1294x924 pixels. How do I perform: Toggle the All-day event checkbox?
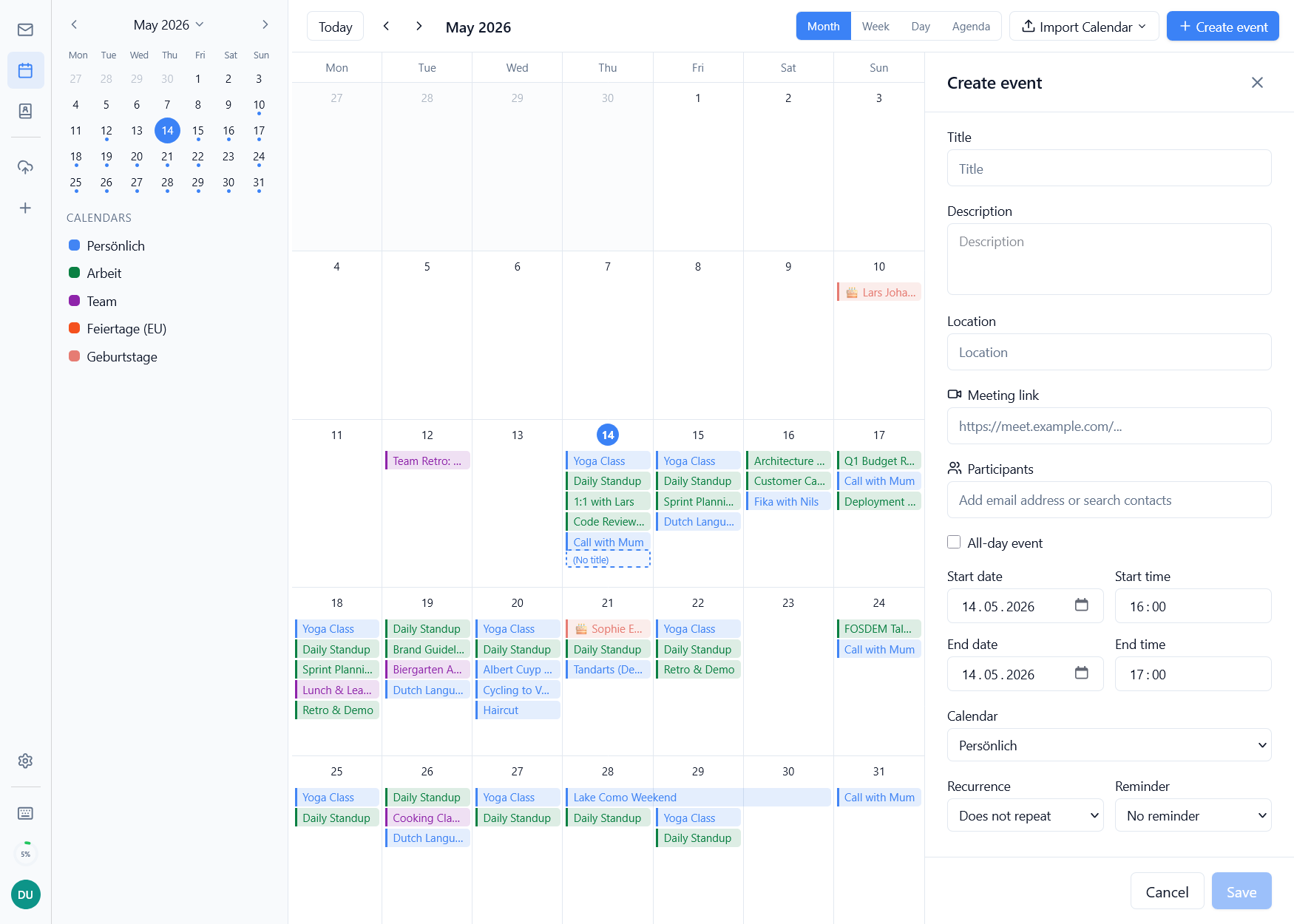(x=954, y=542)
